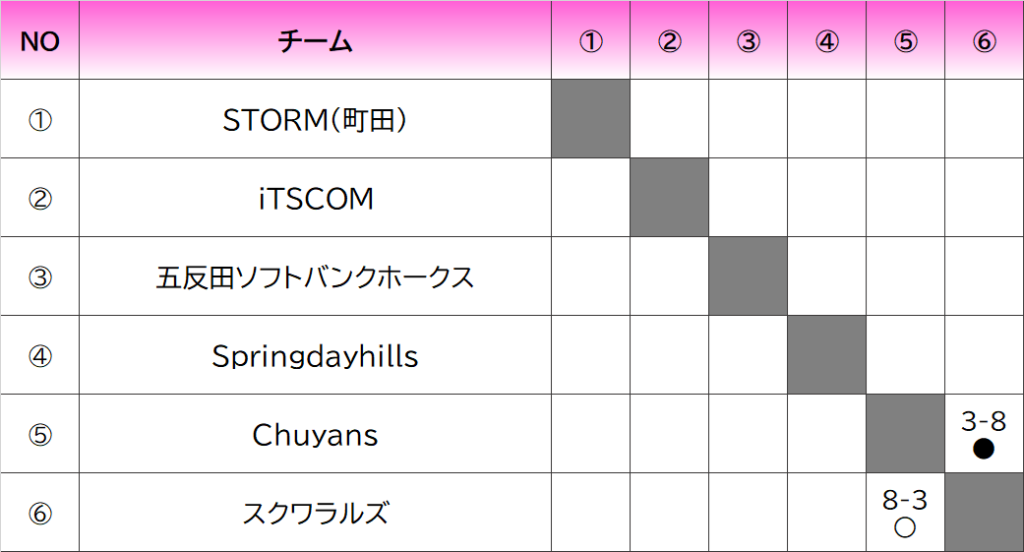Click row number ② beside iTSCOM
1024x552 pixels.
(x=40, y=198)
